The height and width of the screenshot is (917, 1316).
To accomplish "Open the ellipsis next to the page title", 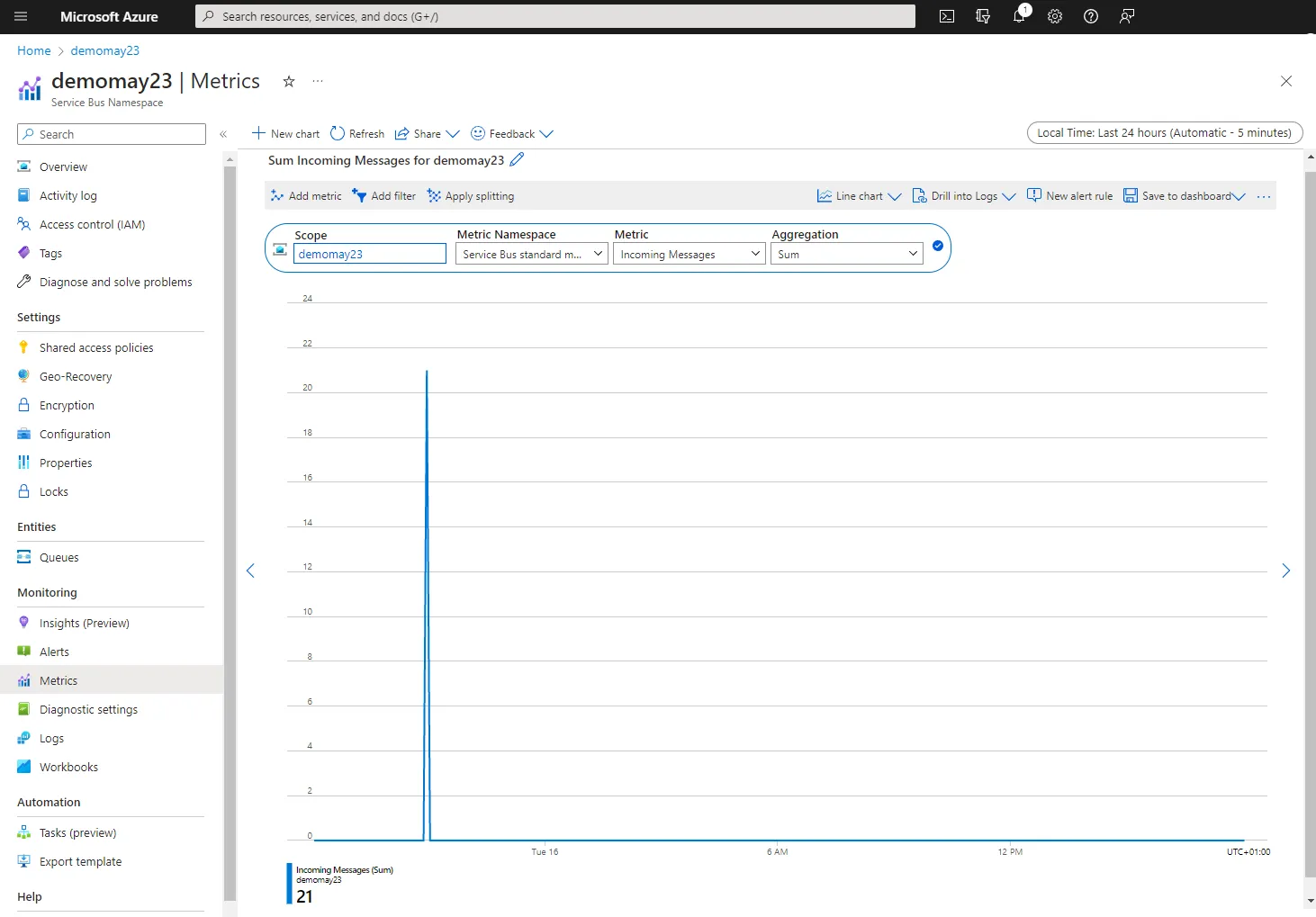I will tap(318, 81).
